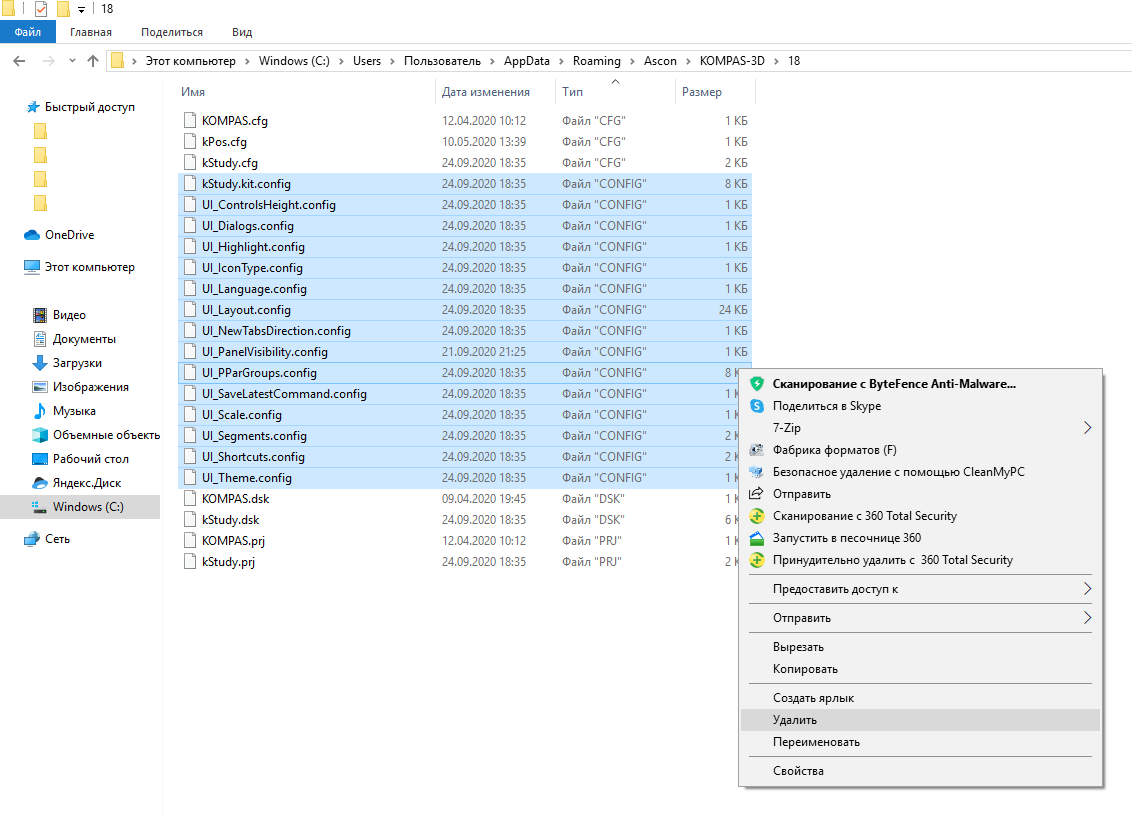Open recent locations dropdown arrow
Screen dimensions: 1132x819
tap(72, 61)
